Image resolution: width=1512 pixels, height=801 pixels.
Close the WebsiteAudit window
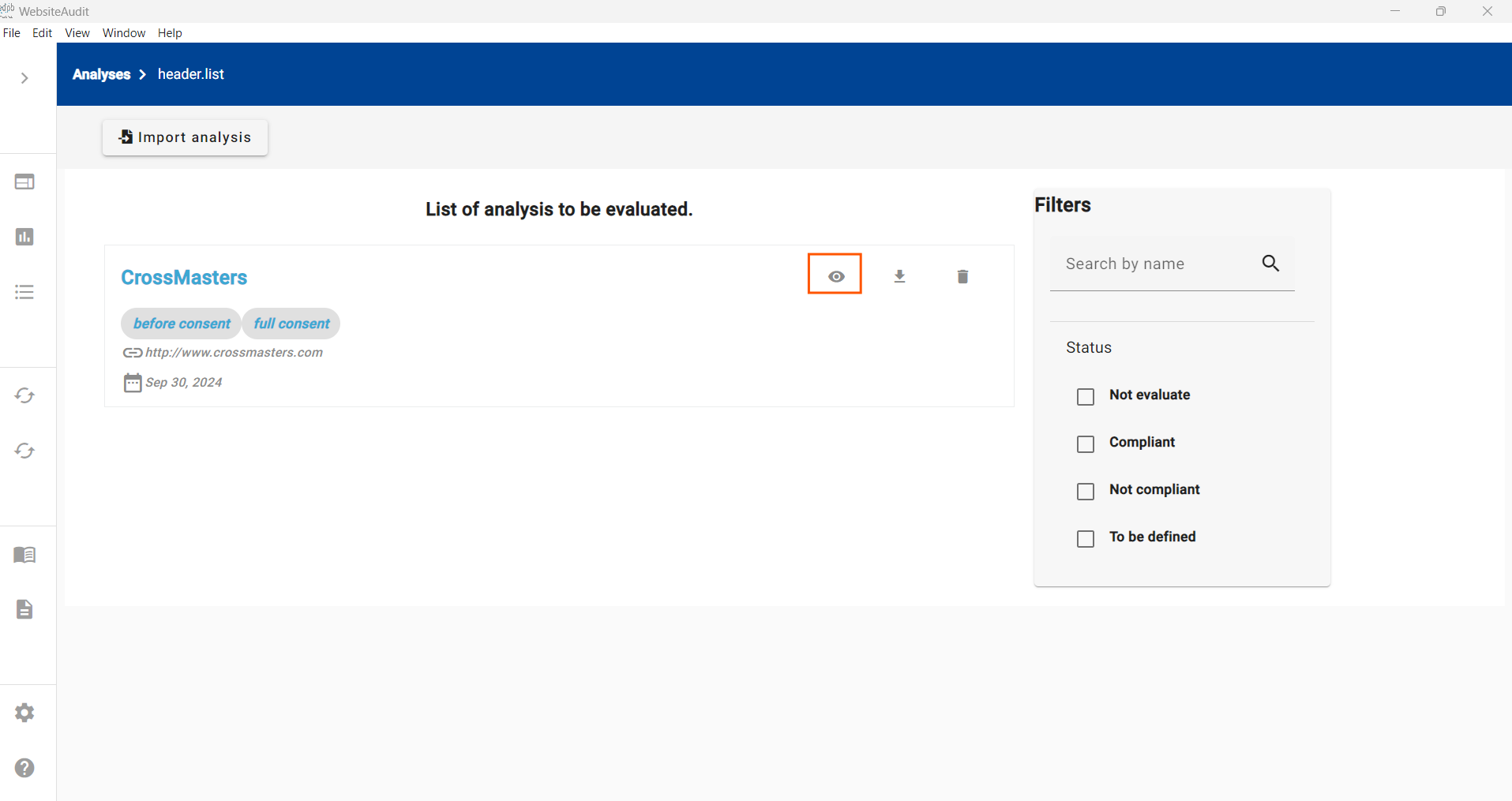tap(1488, 11)
